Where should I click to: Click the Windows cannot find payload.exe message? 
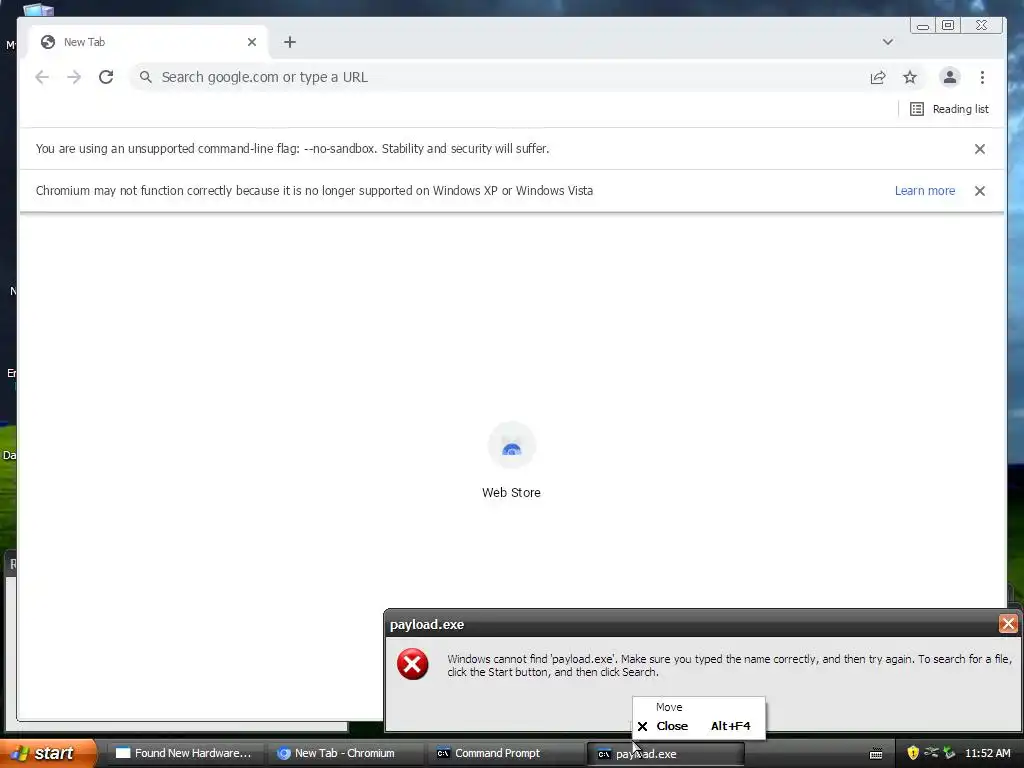[729, 665]
